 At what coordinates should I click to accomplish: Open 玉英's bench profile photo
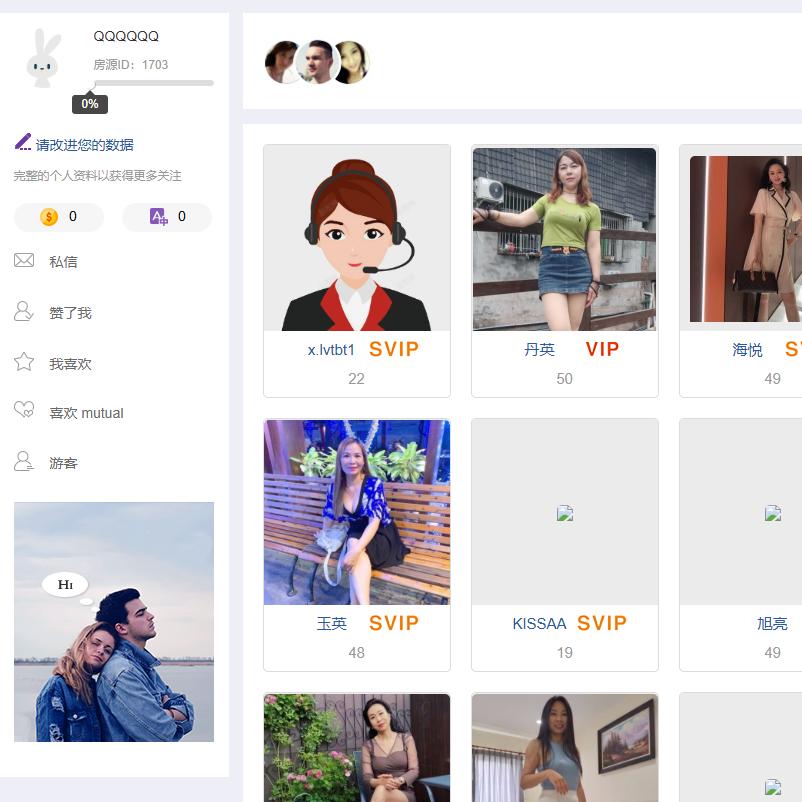(x=357, y=513)
